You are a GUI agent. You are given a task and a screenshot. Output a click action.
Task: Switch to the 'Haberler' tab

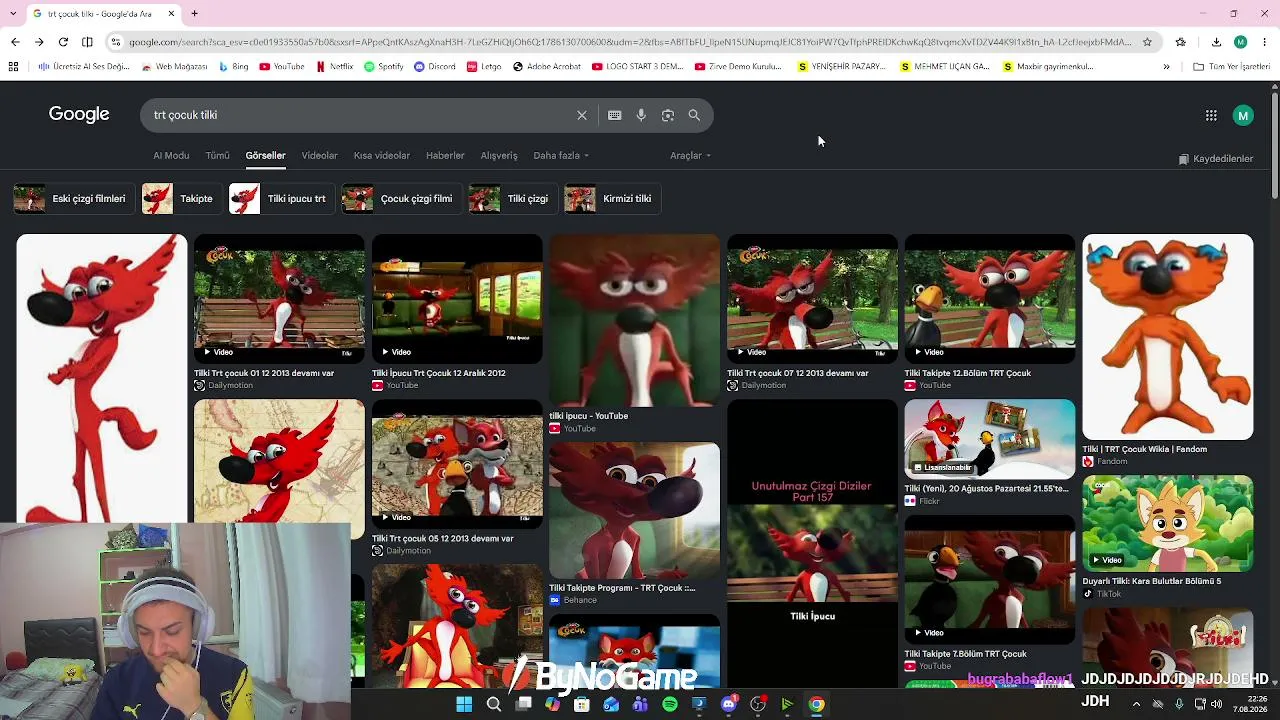pos(445,156)
